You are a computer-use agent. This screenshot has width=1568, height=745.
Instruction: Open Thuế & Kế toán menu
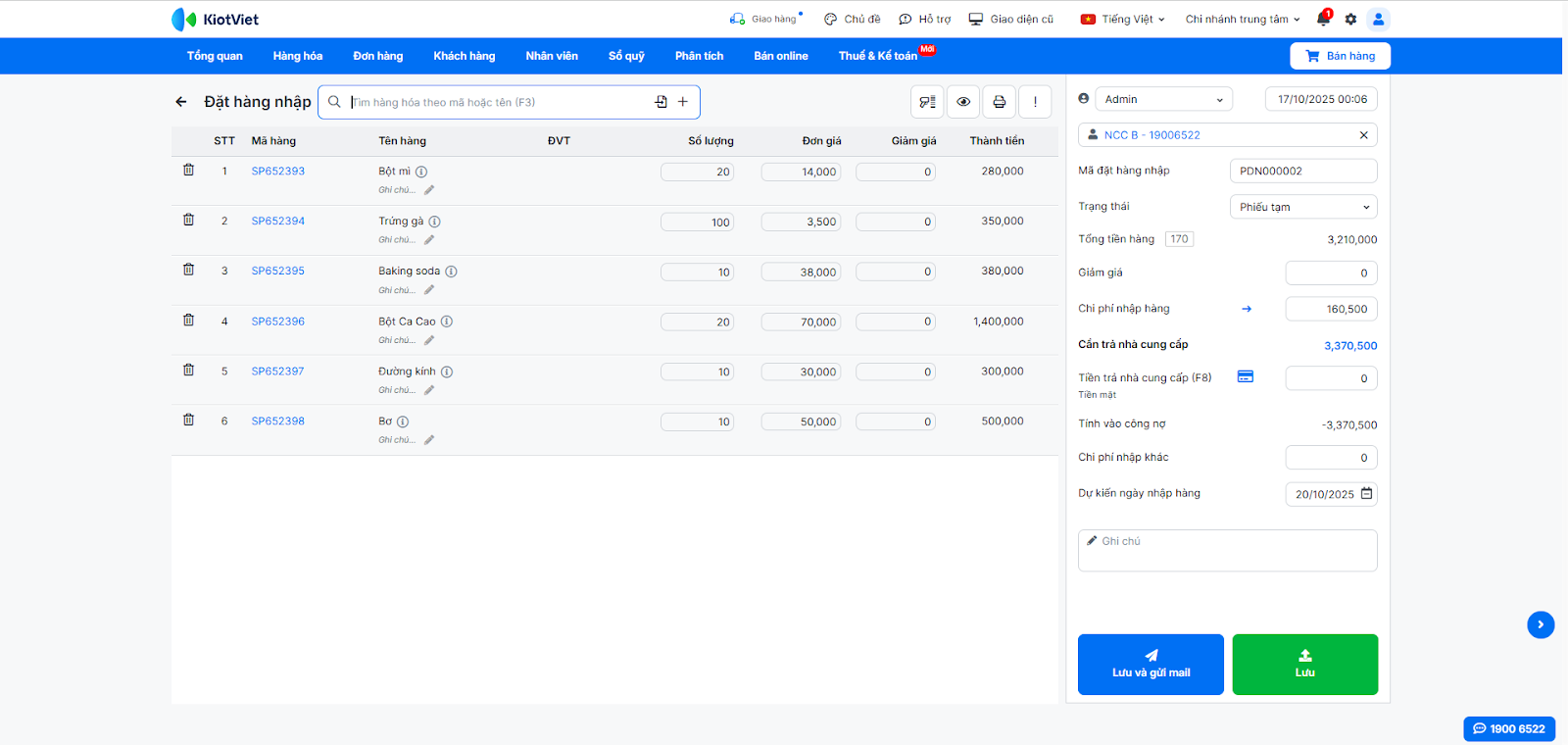click(x=878, y=56)
